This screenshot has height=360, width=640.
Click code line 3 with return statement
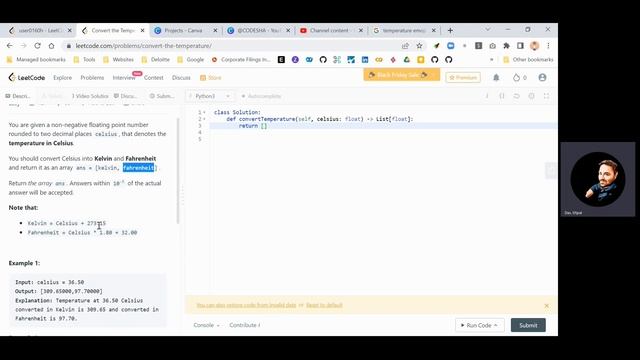tap(383, 126)
